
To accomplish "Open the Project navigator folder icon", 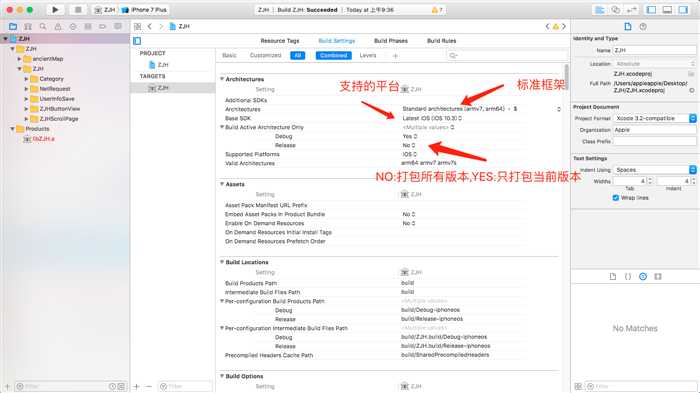I will (13, 26).
